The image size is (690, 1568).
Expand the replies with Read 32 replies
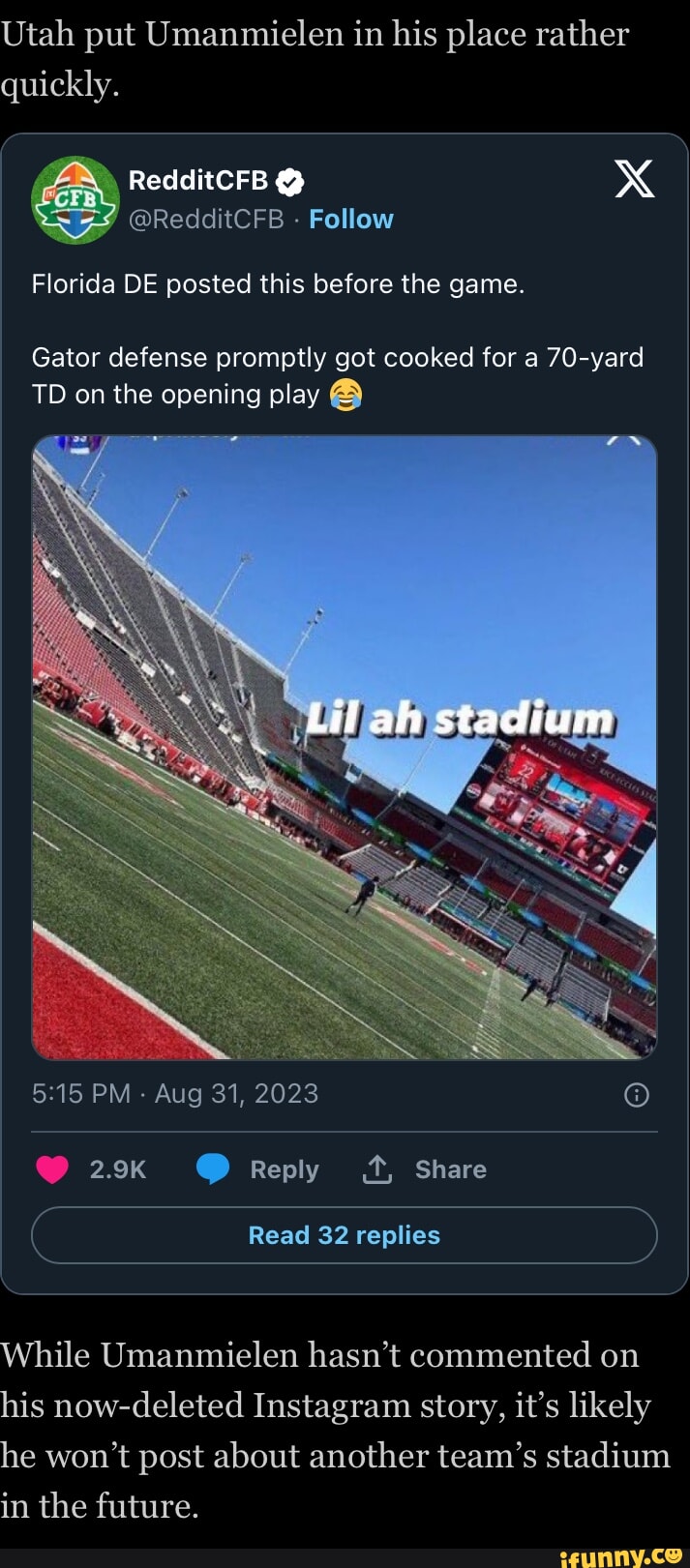[345, 1235]
